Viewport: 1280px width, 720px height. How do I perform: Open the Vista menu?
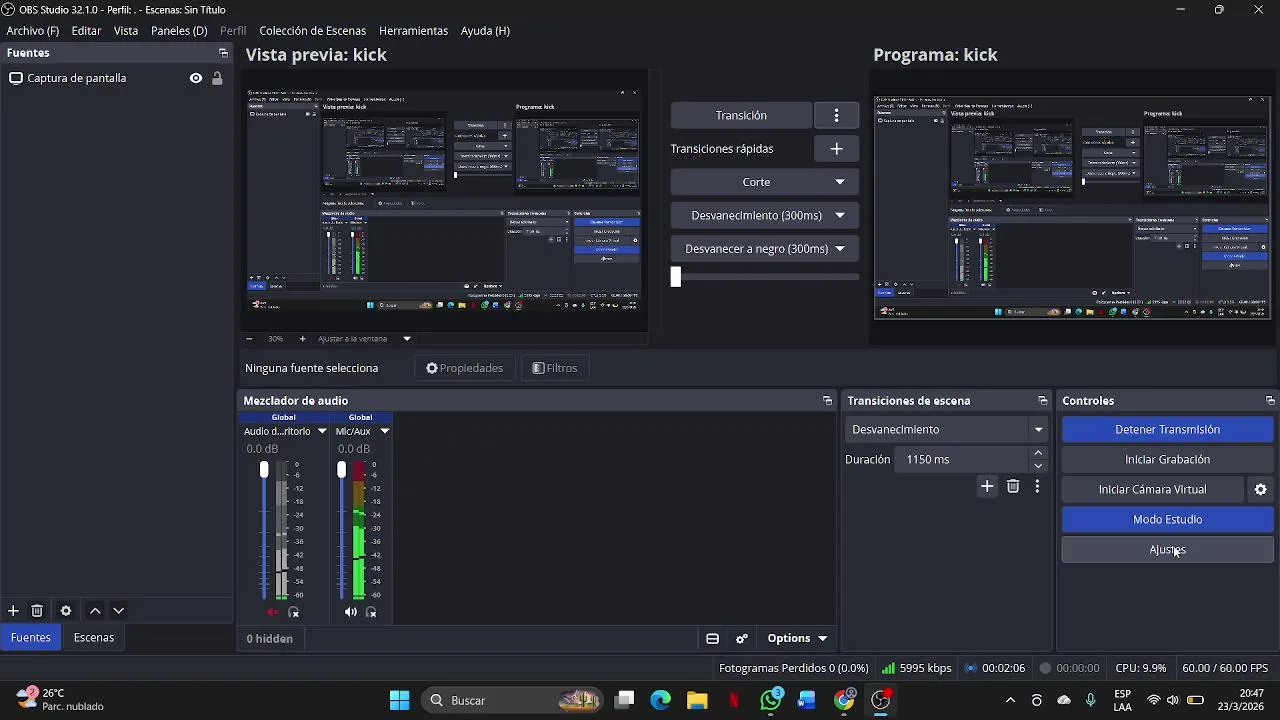[126, 31]
